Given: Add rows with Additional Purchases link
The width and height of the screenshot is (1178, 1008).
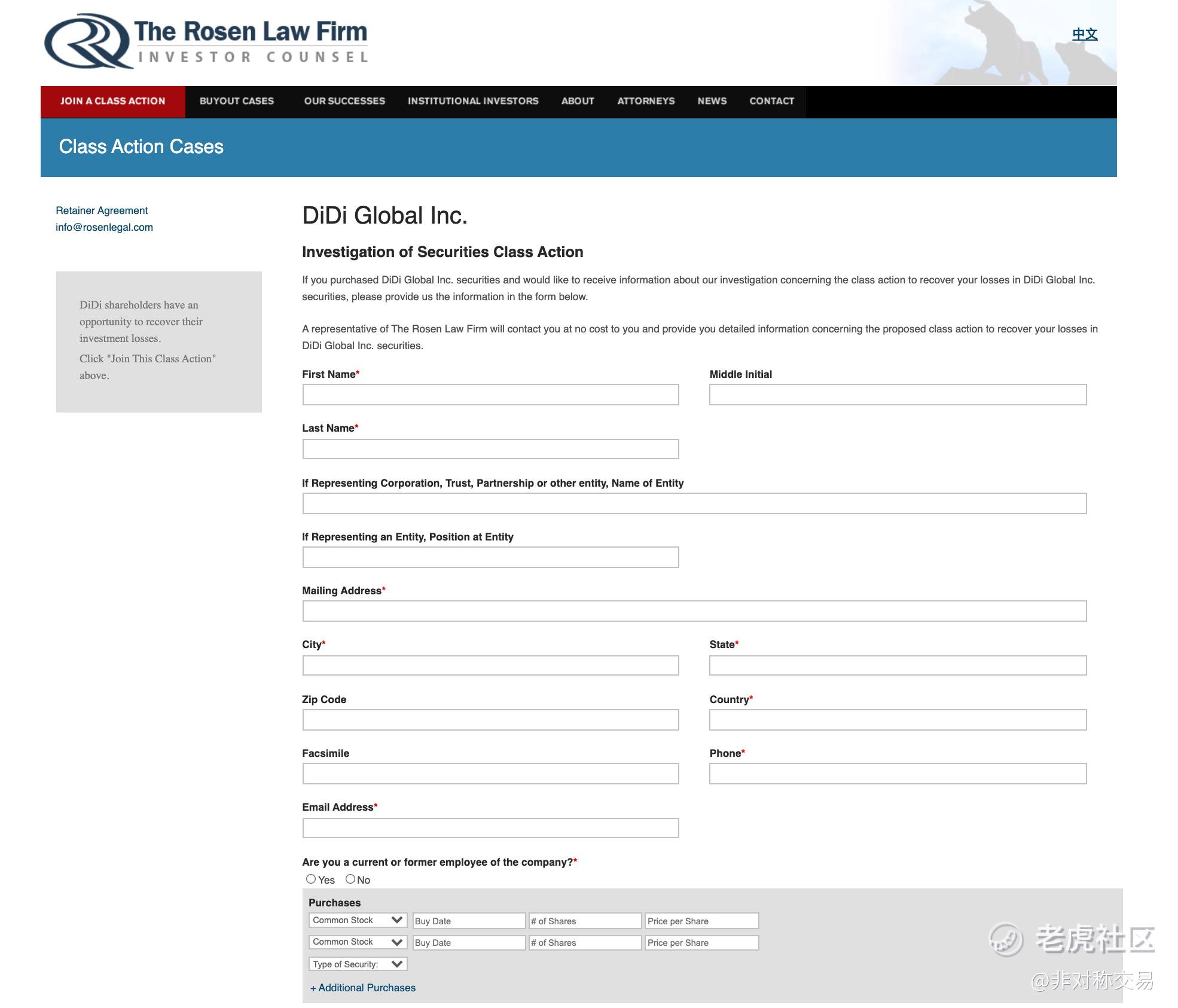Looking at the screenshot, I should [363, 988].
